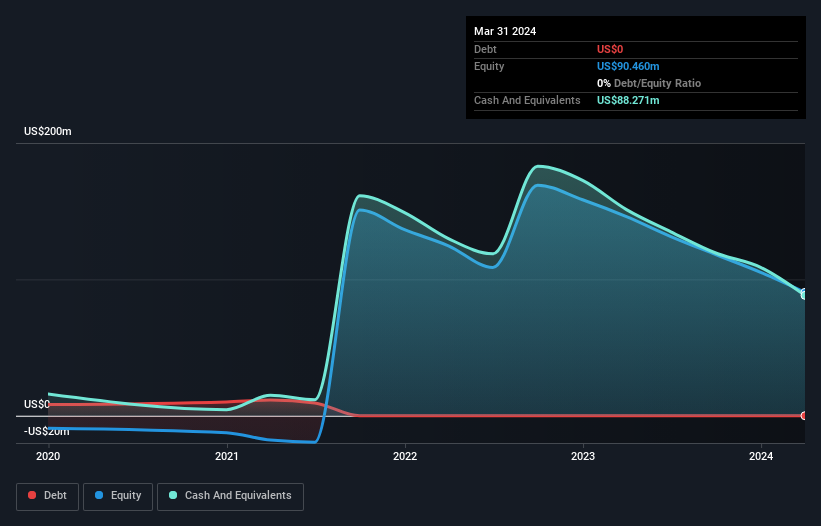Click the red US$0 Debt value in tooltip
The image size is (821, 526).
(x=610, y=49)
